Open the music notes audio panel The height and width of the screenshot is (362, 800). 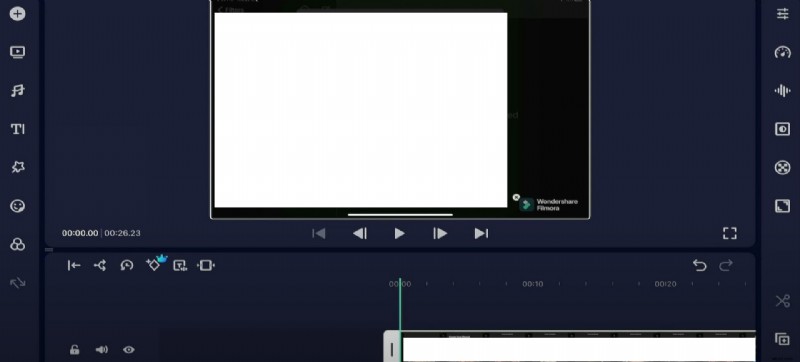(17, 91)
